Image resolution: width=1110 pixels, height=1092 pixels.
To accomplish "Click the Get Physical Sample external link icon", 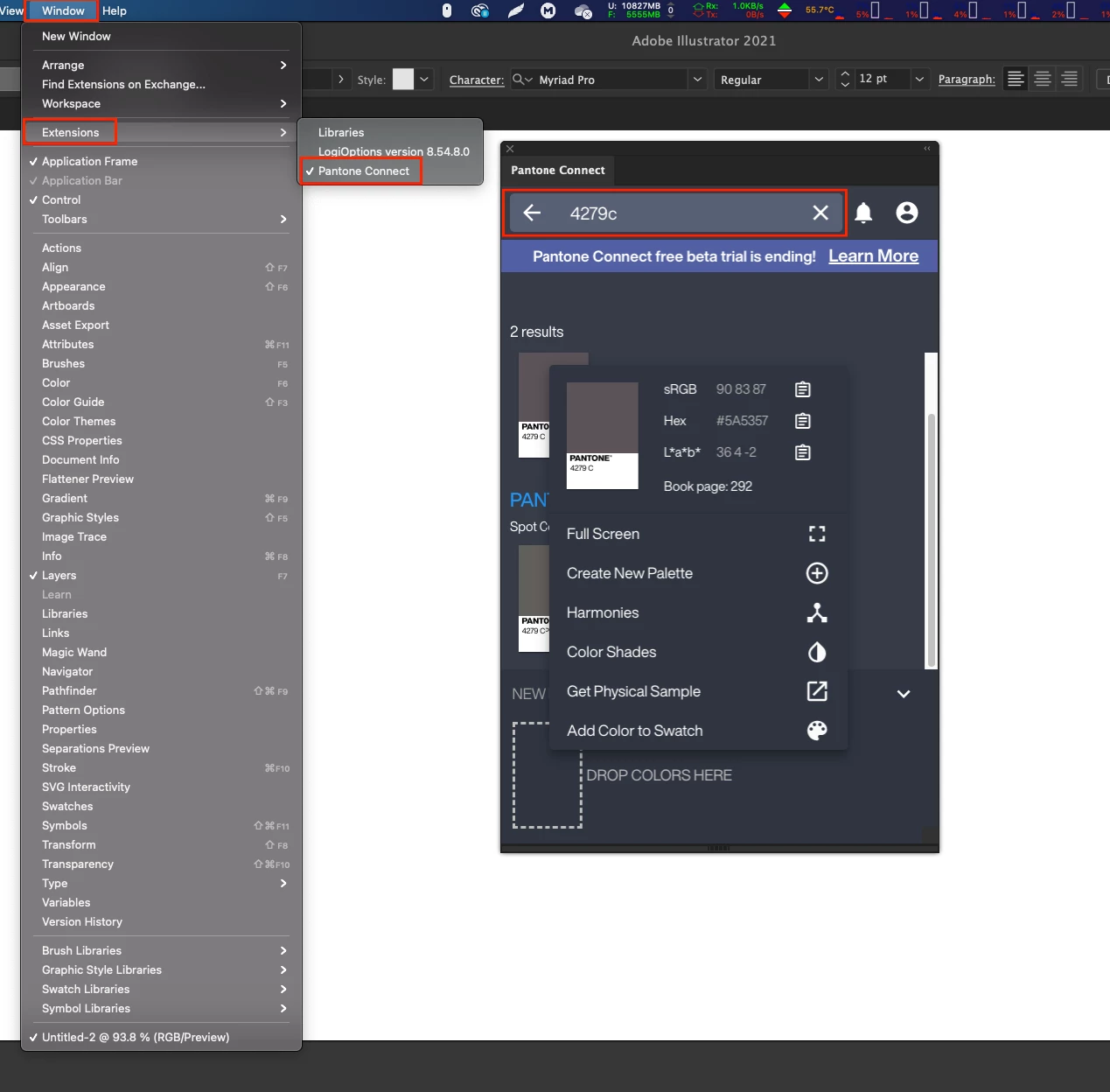I will pyautogui.click(x=817, y=691).
